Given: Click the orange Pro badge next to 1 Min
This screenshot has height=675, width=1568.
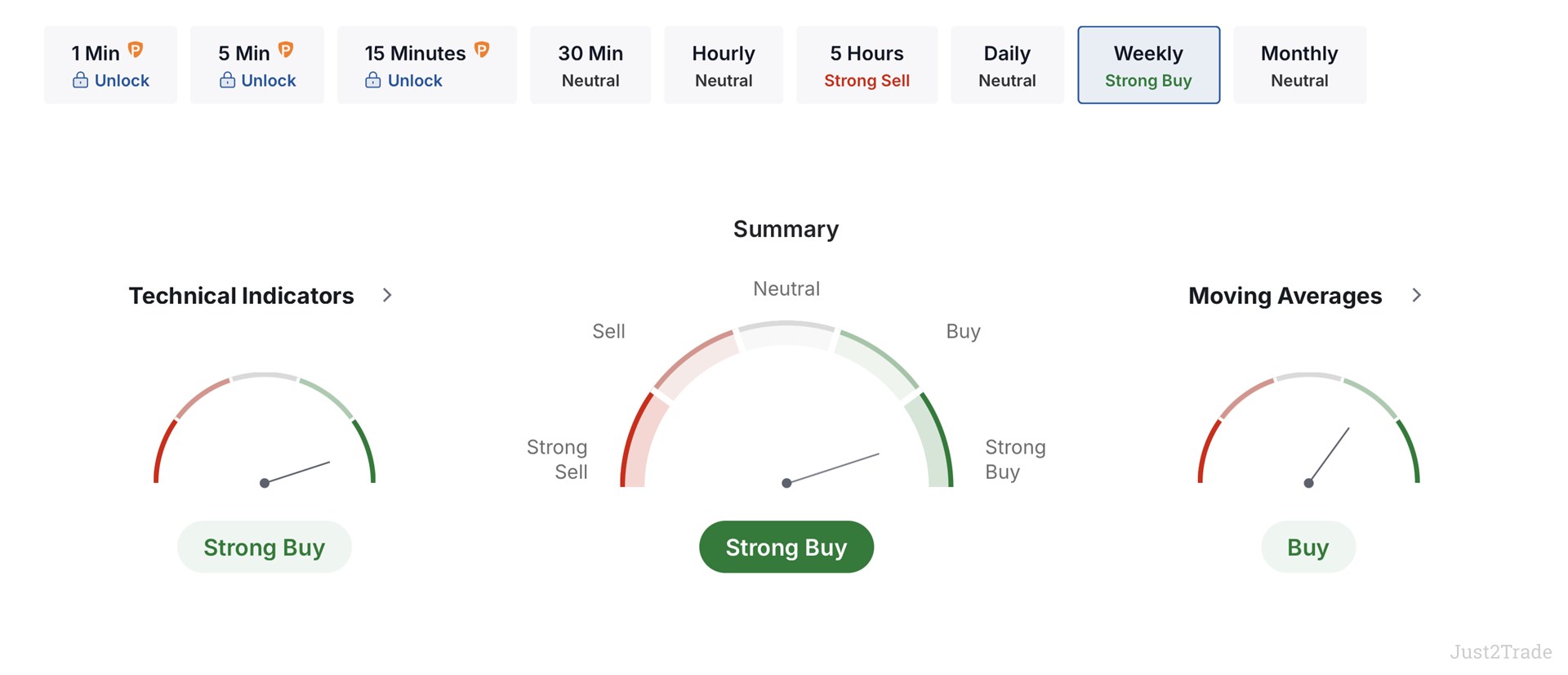Looking at the screenshot, I should tap(137, 50).
